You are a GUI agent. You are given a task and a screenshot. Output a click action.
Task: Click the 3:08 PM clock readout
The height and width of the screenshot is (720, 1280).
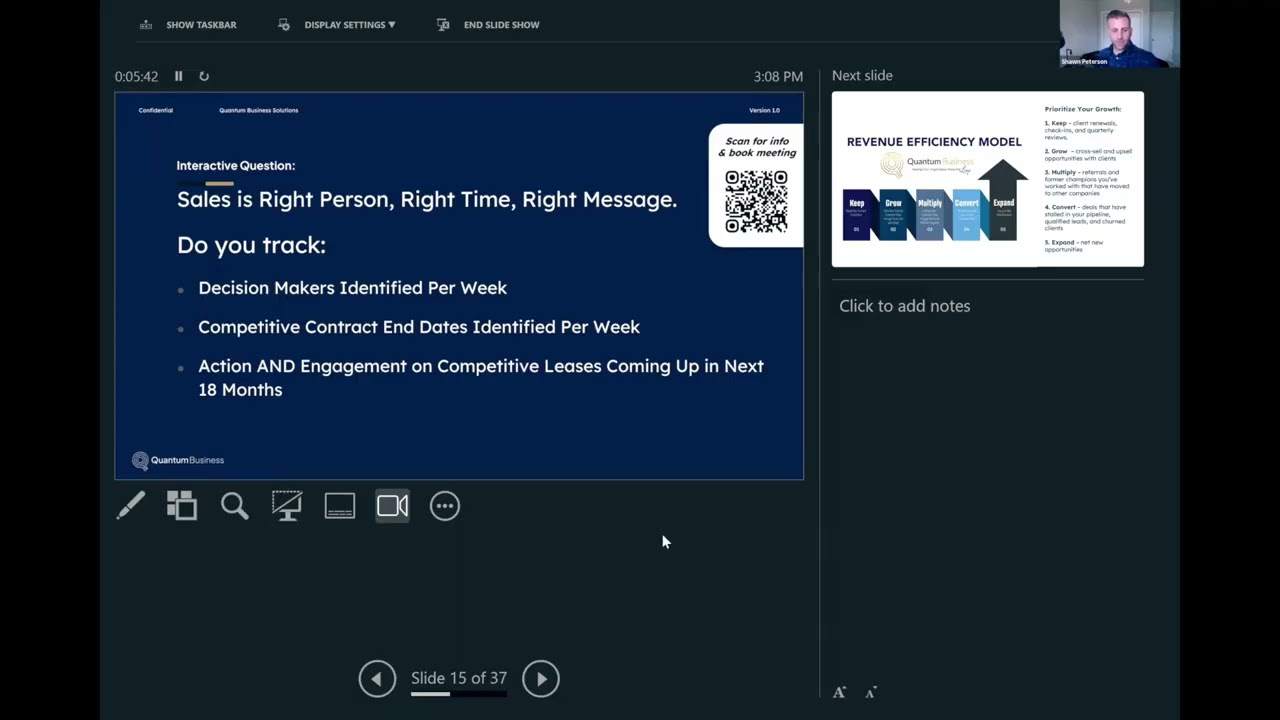click(778, 76)
